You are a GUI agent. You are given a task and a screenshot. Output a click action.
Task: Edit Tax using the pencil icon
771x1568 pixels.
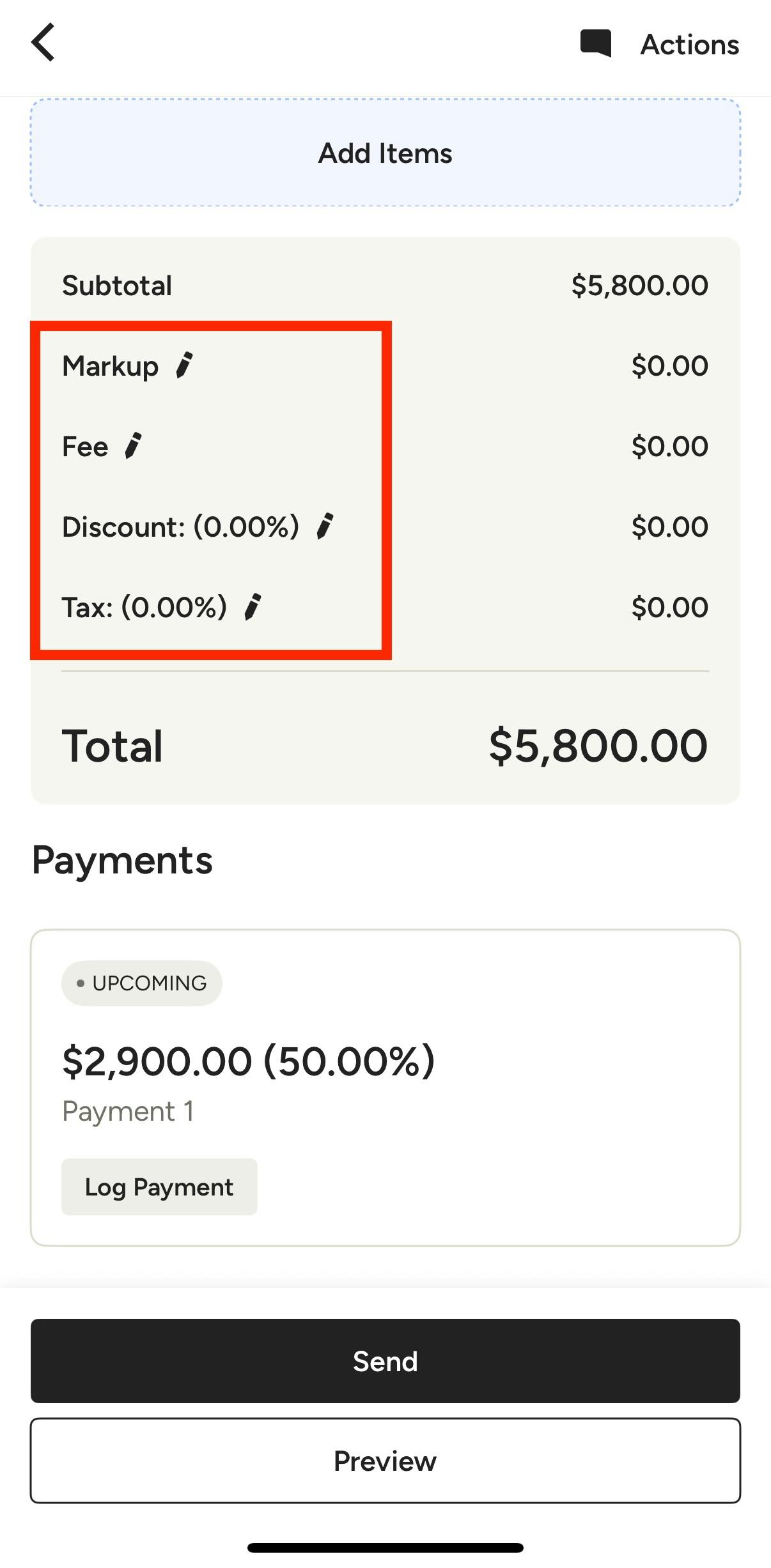click(253, 607)
